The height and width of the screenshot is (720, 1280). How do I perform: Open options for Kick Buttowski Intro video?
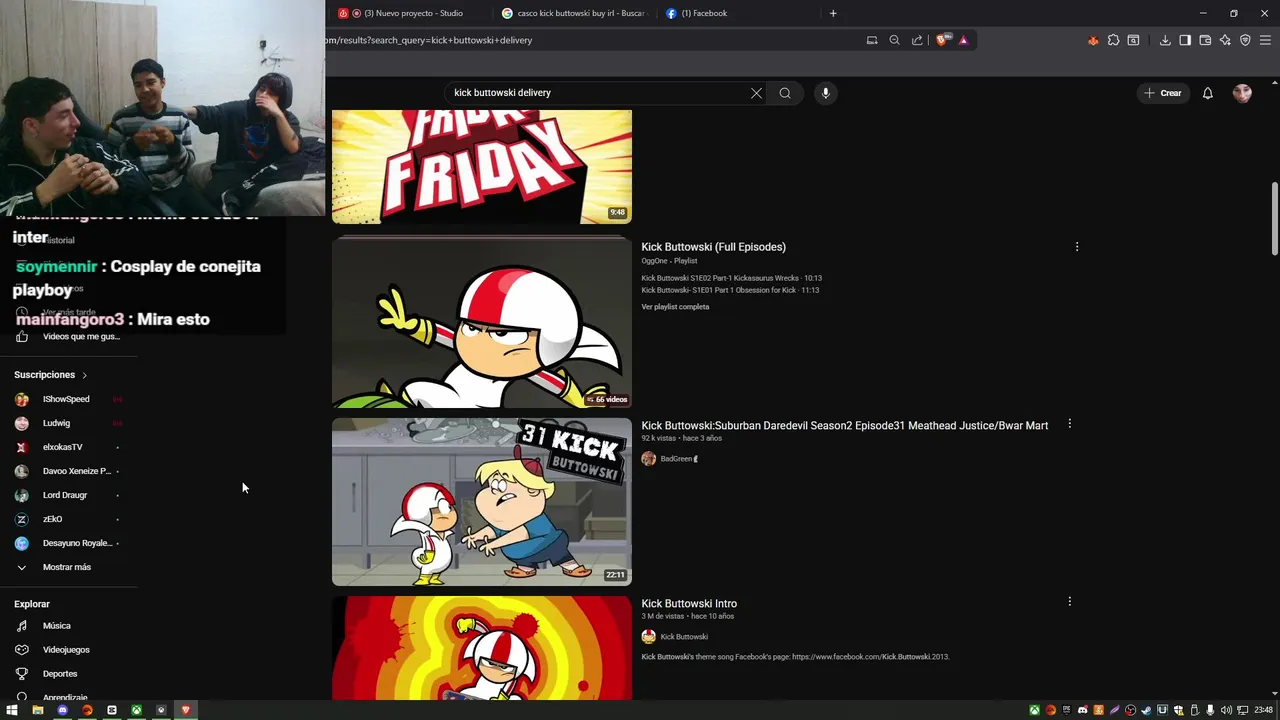pyautogui.click(x=1070, y=602)
